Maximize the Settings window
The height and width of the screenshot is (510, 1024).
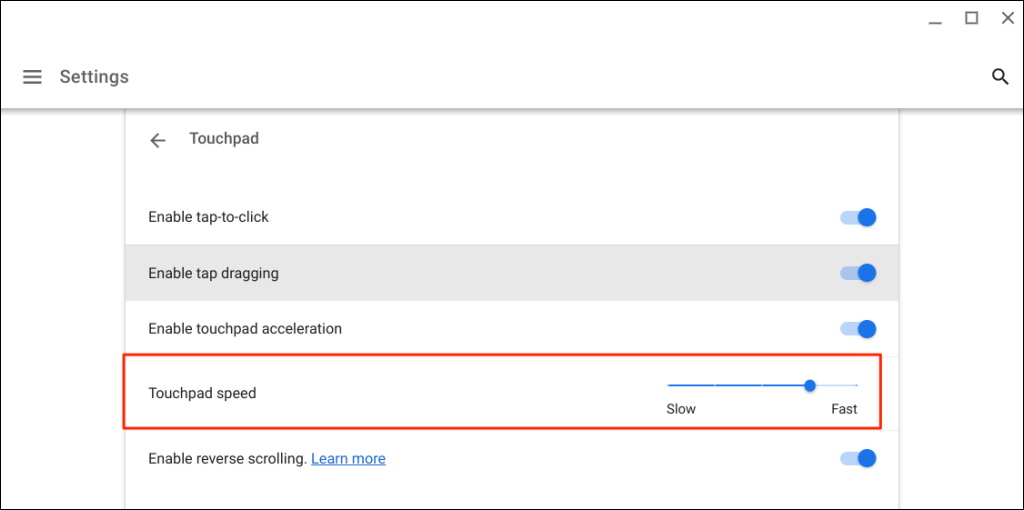tap(971, 18)
